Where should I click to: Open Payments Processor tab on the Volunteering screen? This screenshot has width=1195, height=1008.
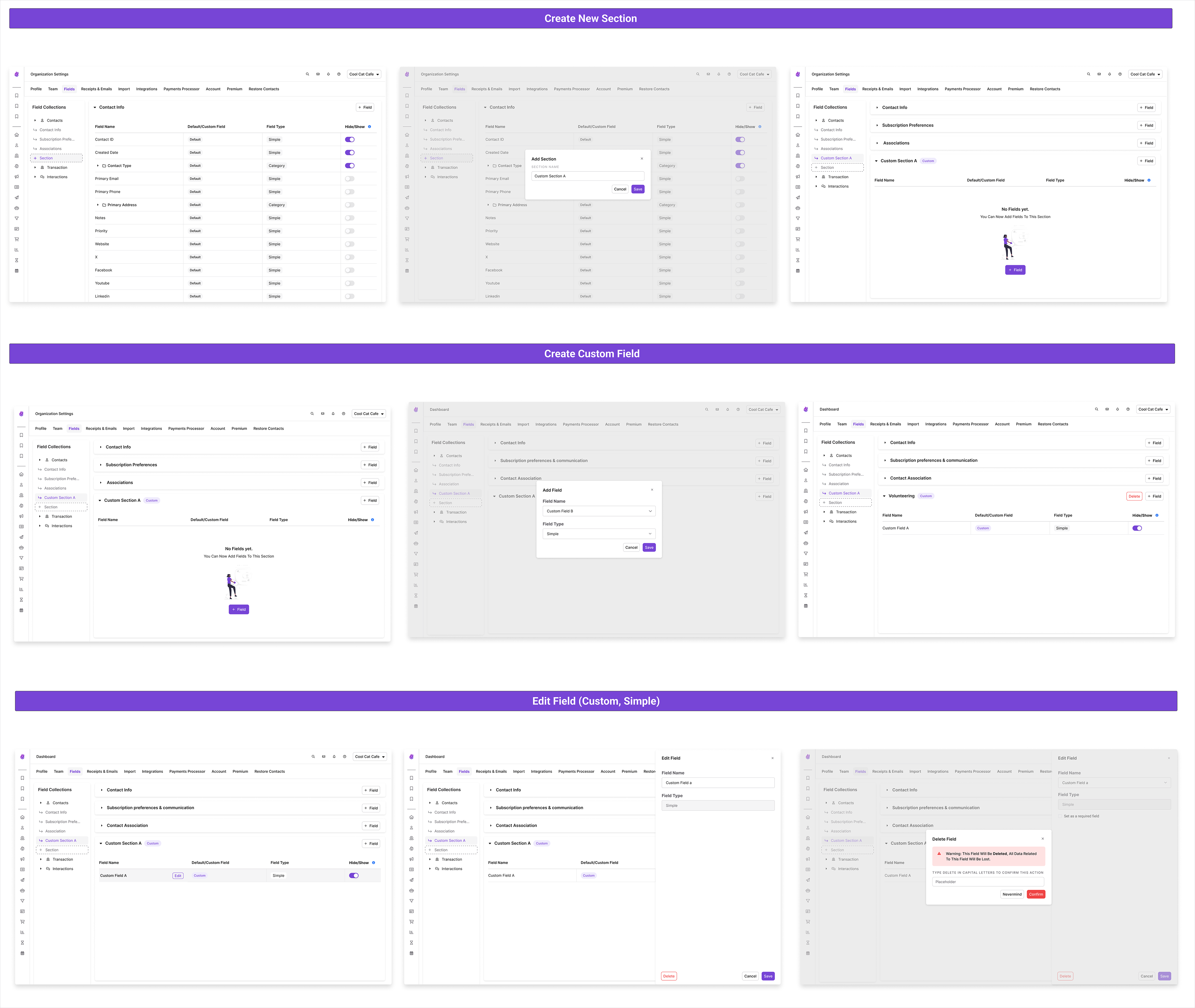(970, 424)
